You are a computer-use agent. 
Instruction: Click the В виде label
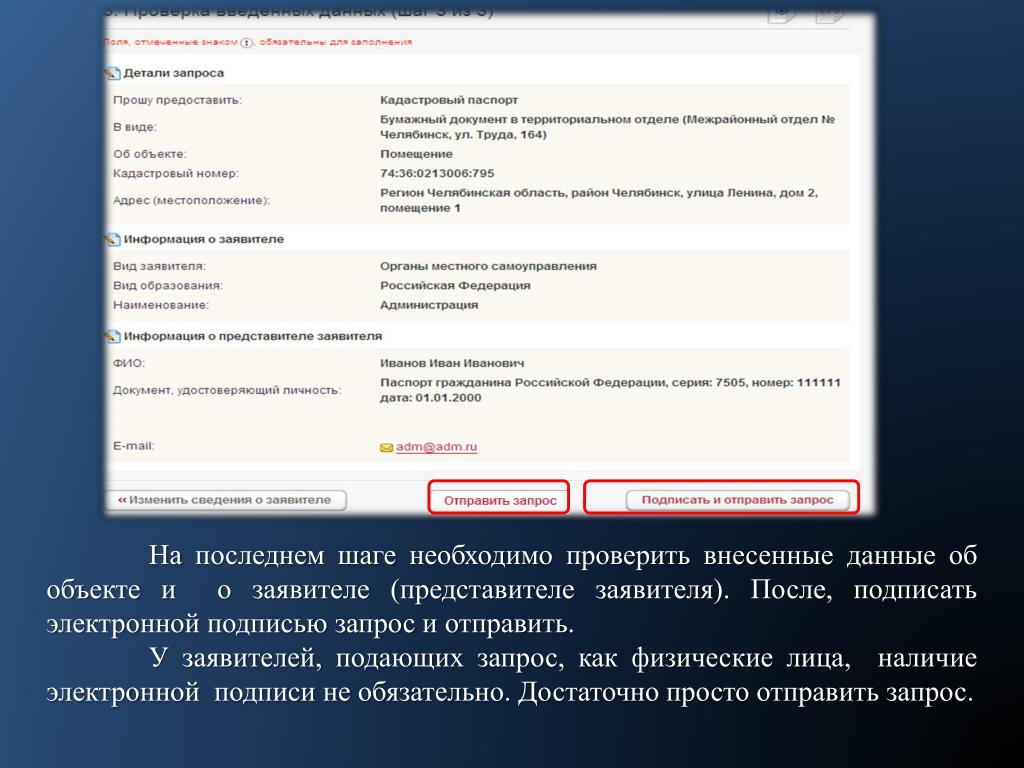[x=135, y=127]
